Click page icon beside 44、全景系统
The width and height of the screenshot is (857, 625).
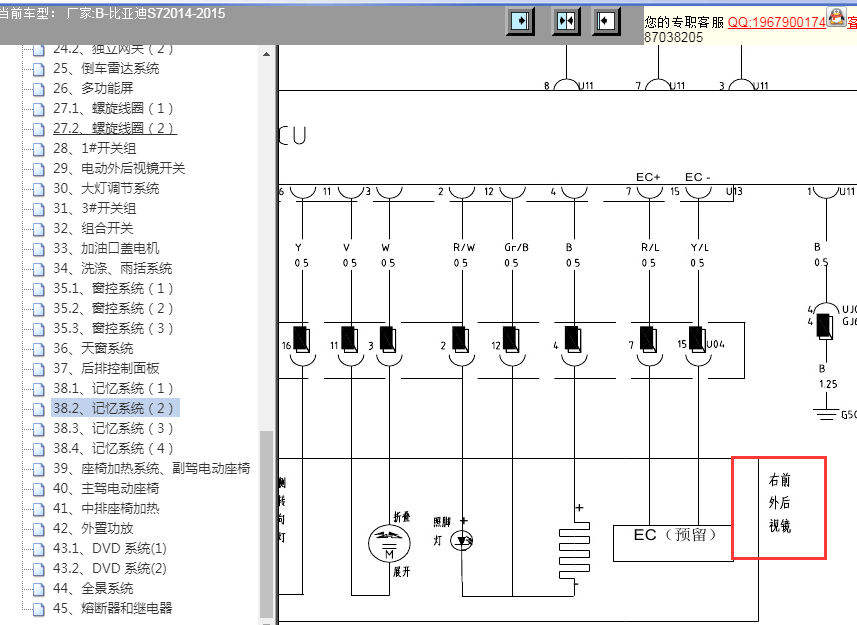pyautogui.click(x=39, y=589)
